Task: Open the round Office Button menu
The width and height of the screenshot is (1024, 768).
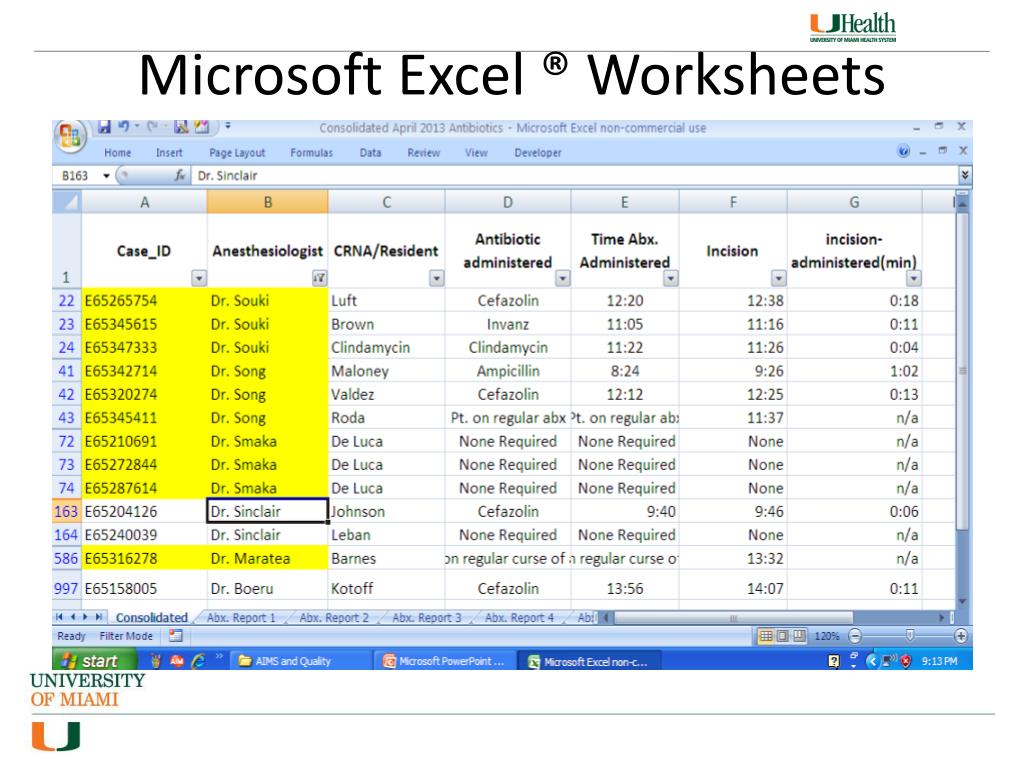Action: tap(70, 136)
